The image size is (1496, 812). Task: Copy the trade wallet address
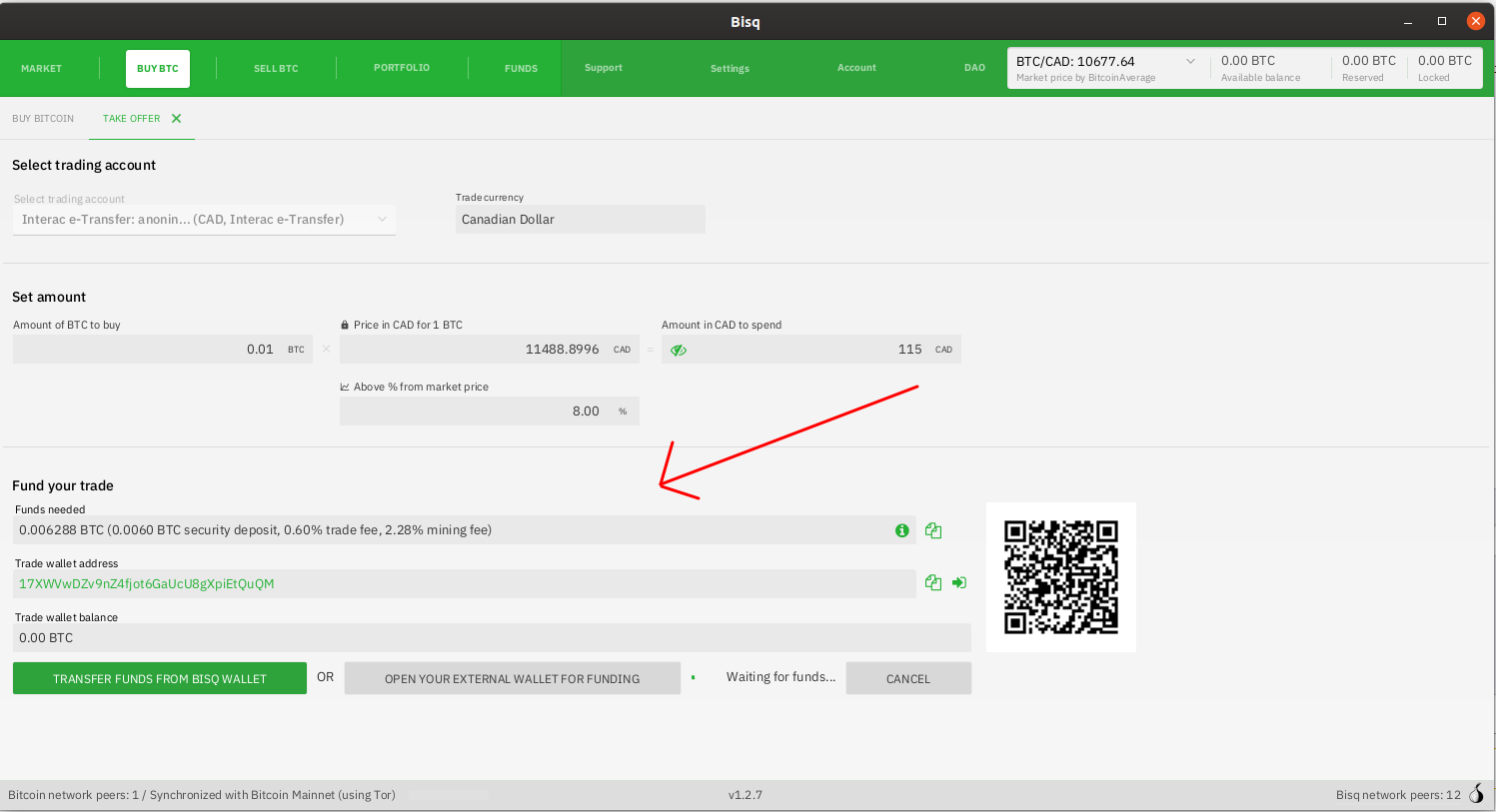click(933, 583)
